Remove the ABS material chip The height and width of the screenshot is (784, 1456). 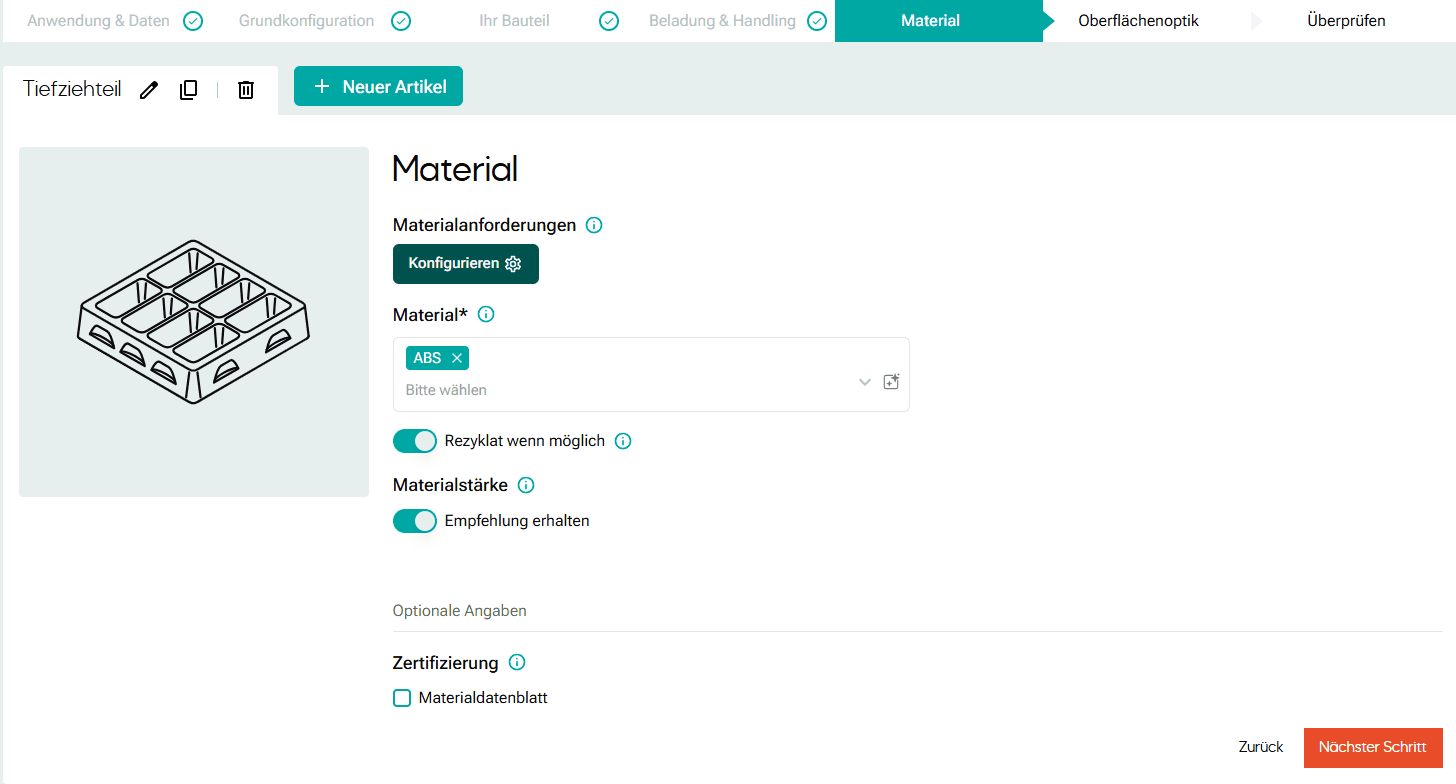click(456, 357)
